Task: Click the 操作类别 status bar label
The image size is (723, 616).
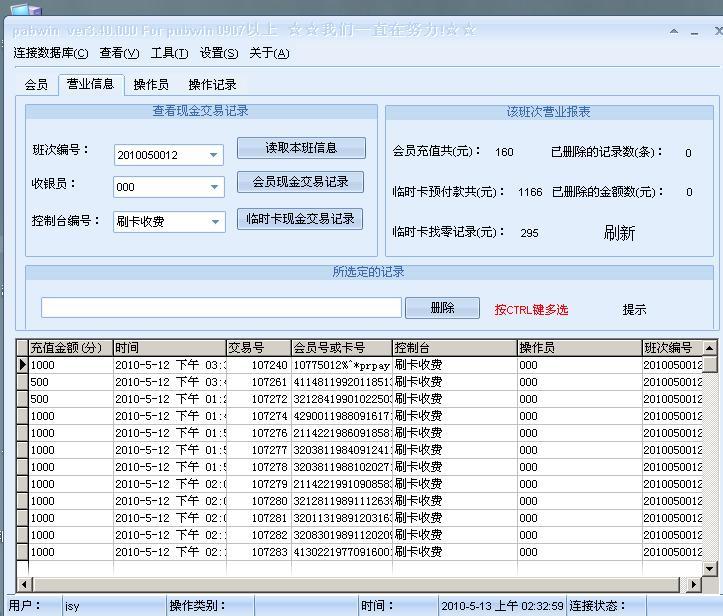Action: tap(197, 606)
